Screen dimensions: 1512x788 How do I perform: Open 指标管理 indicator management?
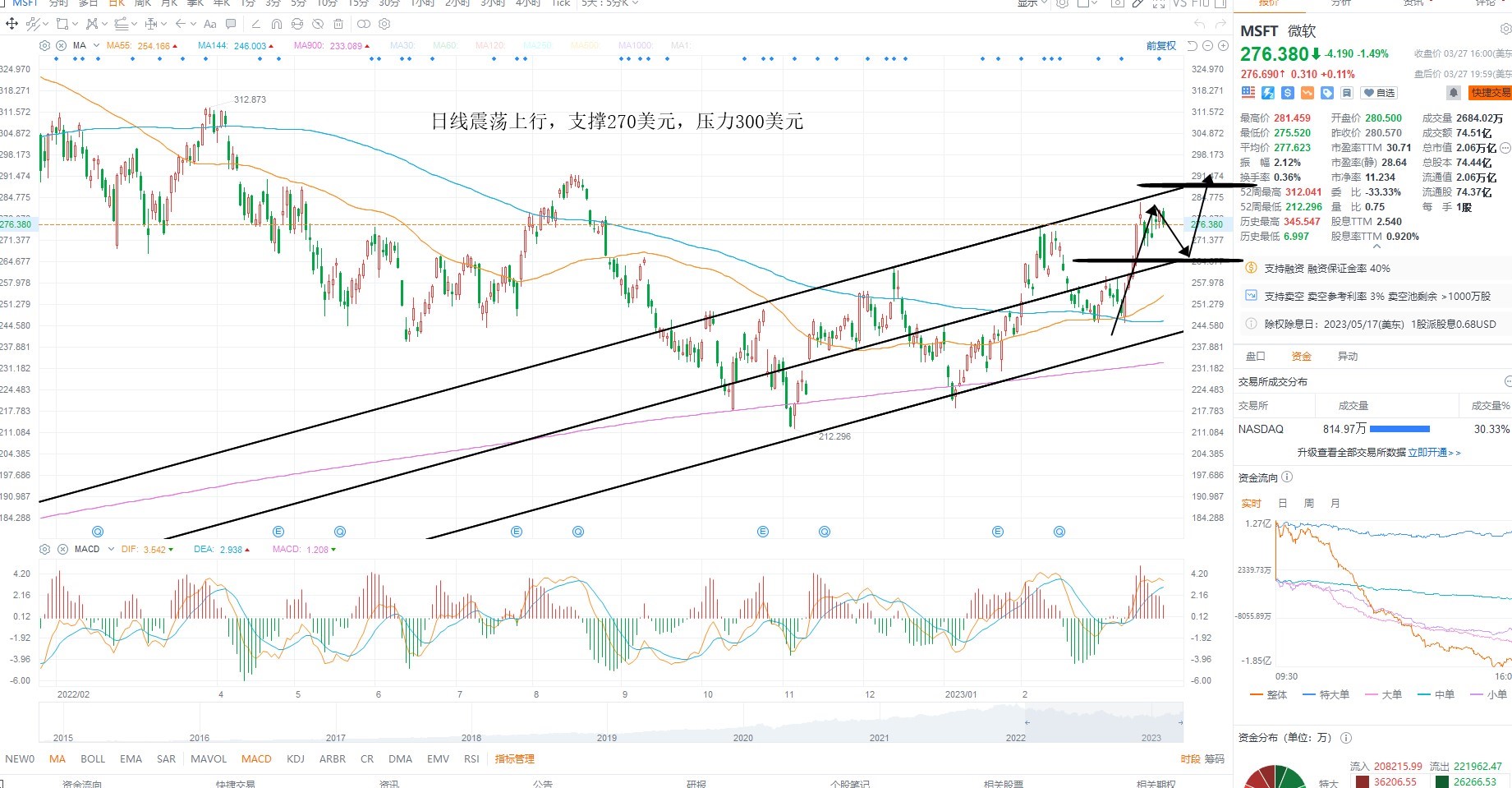(514, 759)
